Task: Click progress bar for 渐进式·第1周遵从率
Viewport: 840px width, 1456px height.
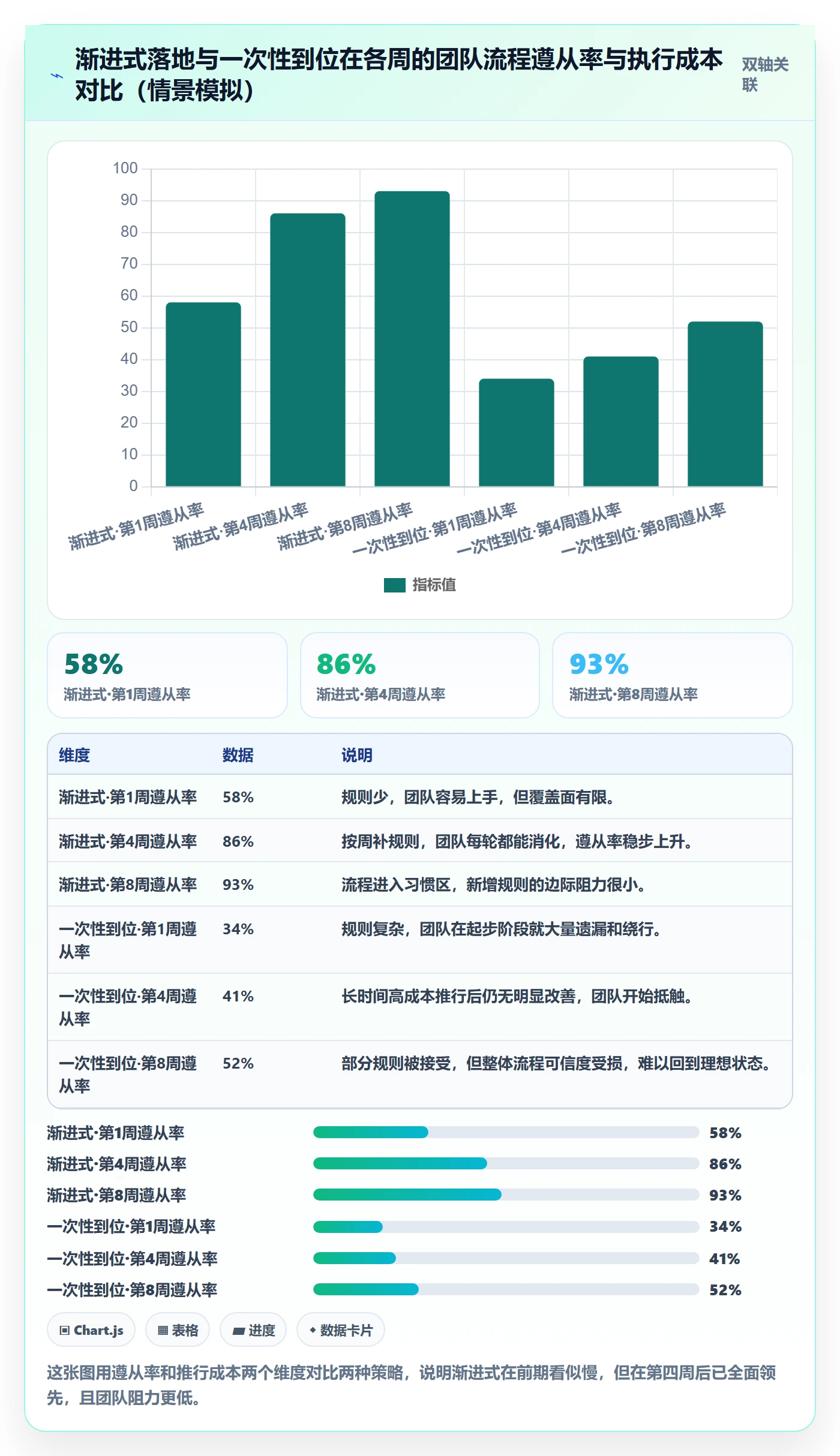Action: (506, 1132)
